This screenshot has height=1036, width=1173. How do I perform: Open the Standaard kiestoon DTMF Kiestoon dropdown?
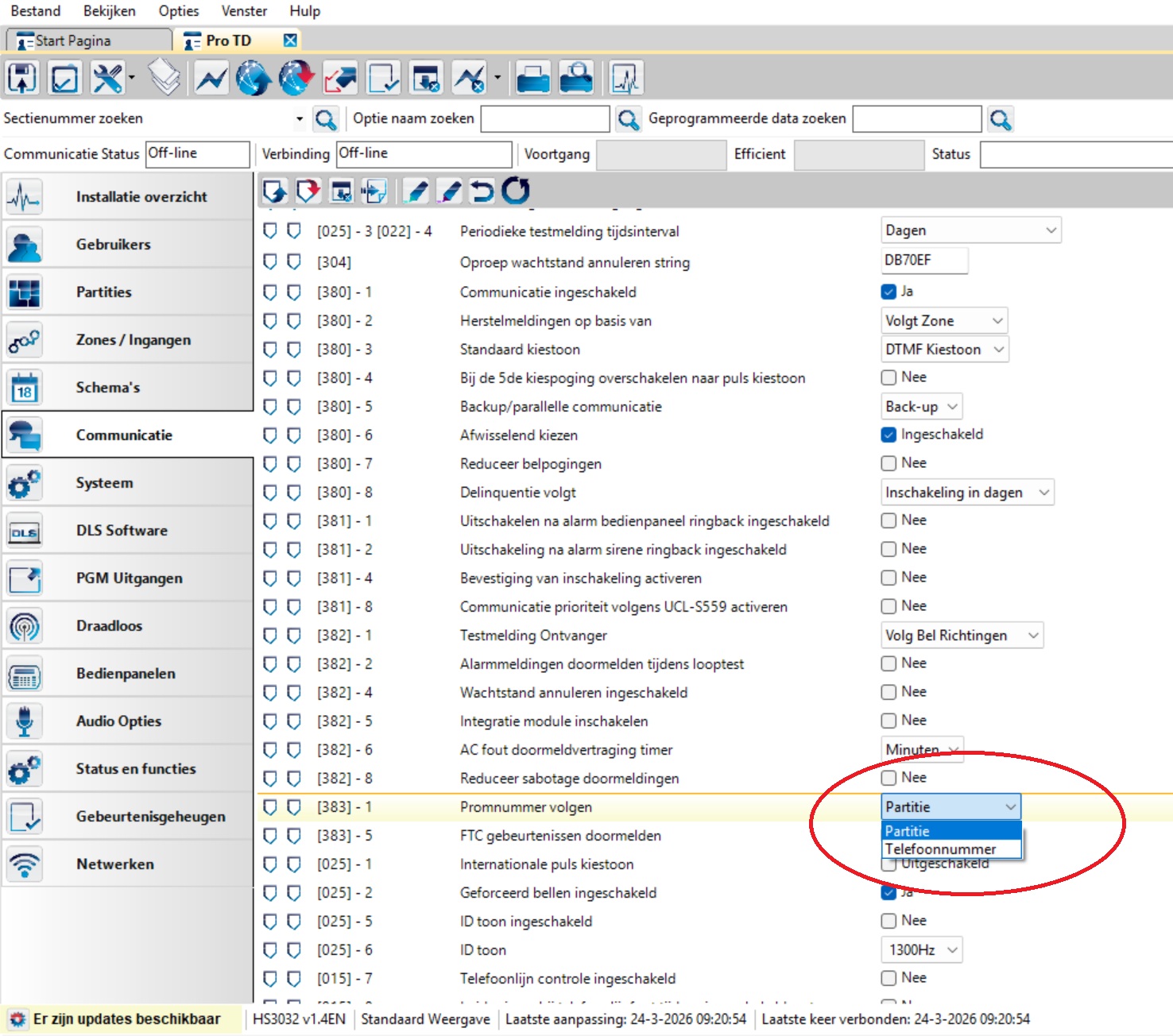pos(945,350)
